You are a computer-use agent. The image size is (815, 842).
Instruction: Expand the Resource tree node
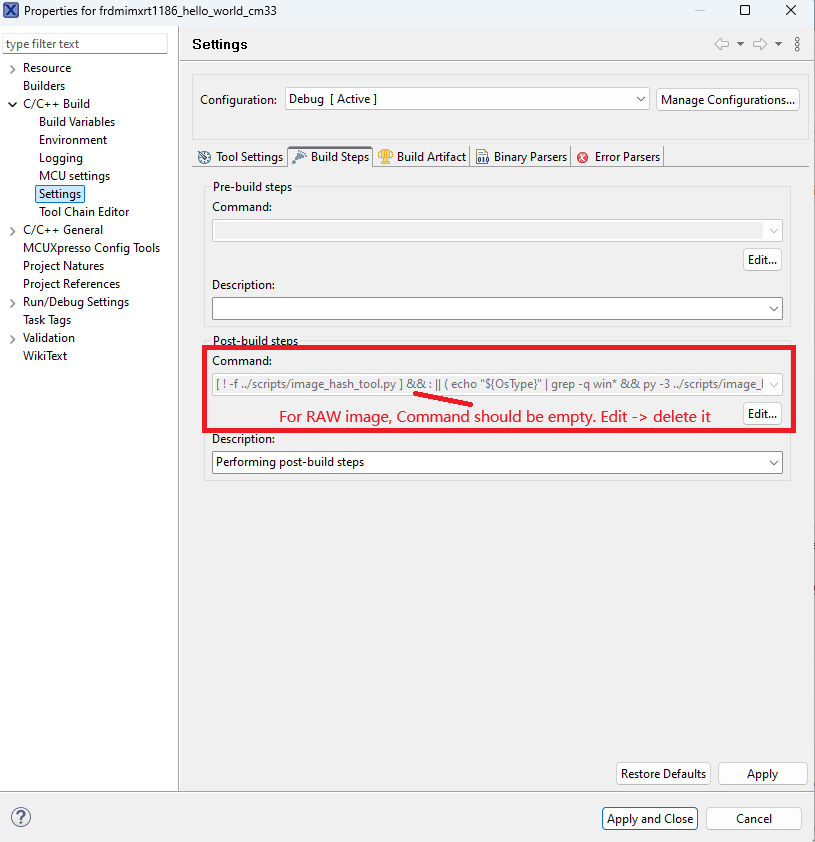pos(12,68)
